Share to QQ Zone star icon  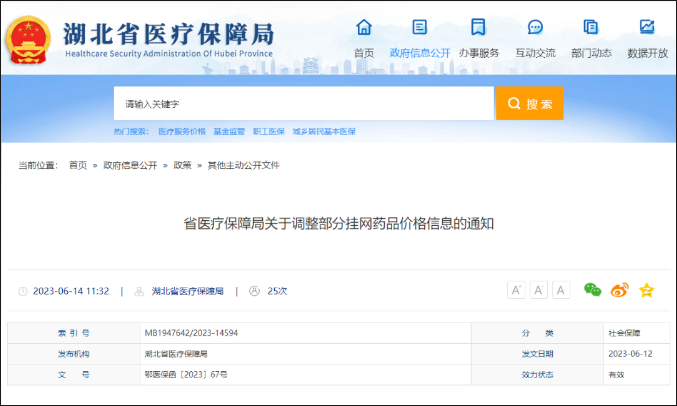click(x=647, y=290)
